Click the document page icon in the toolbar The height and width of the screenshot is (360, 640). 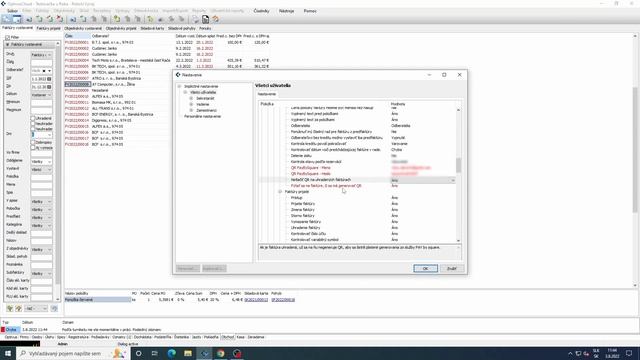click(x=205, y=19)
